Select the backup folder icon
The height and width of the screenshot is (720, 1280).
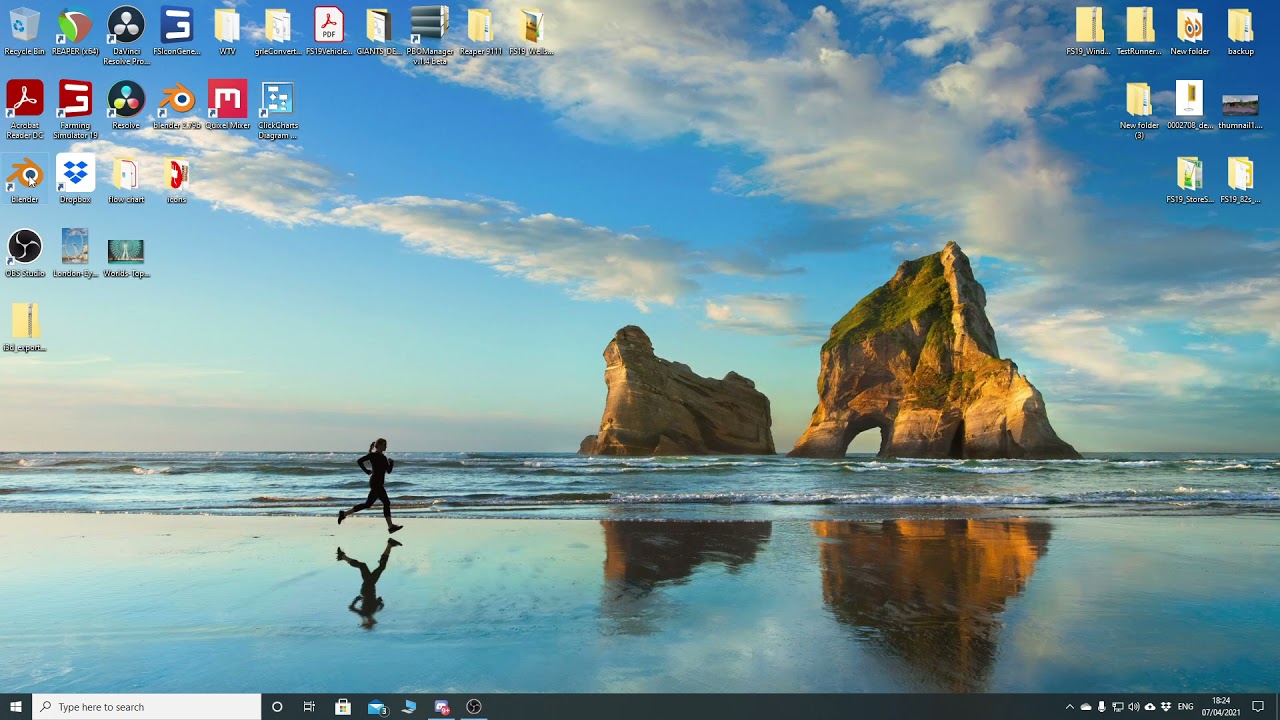pos(1240,31)
